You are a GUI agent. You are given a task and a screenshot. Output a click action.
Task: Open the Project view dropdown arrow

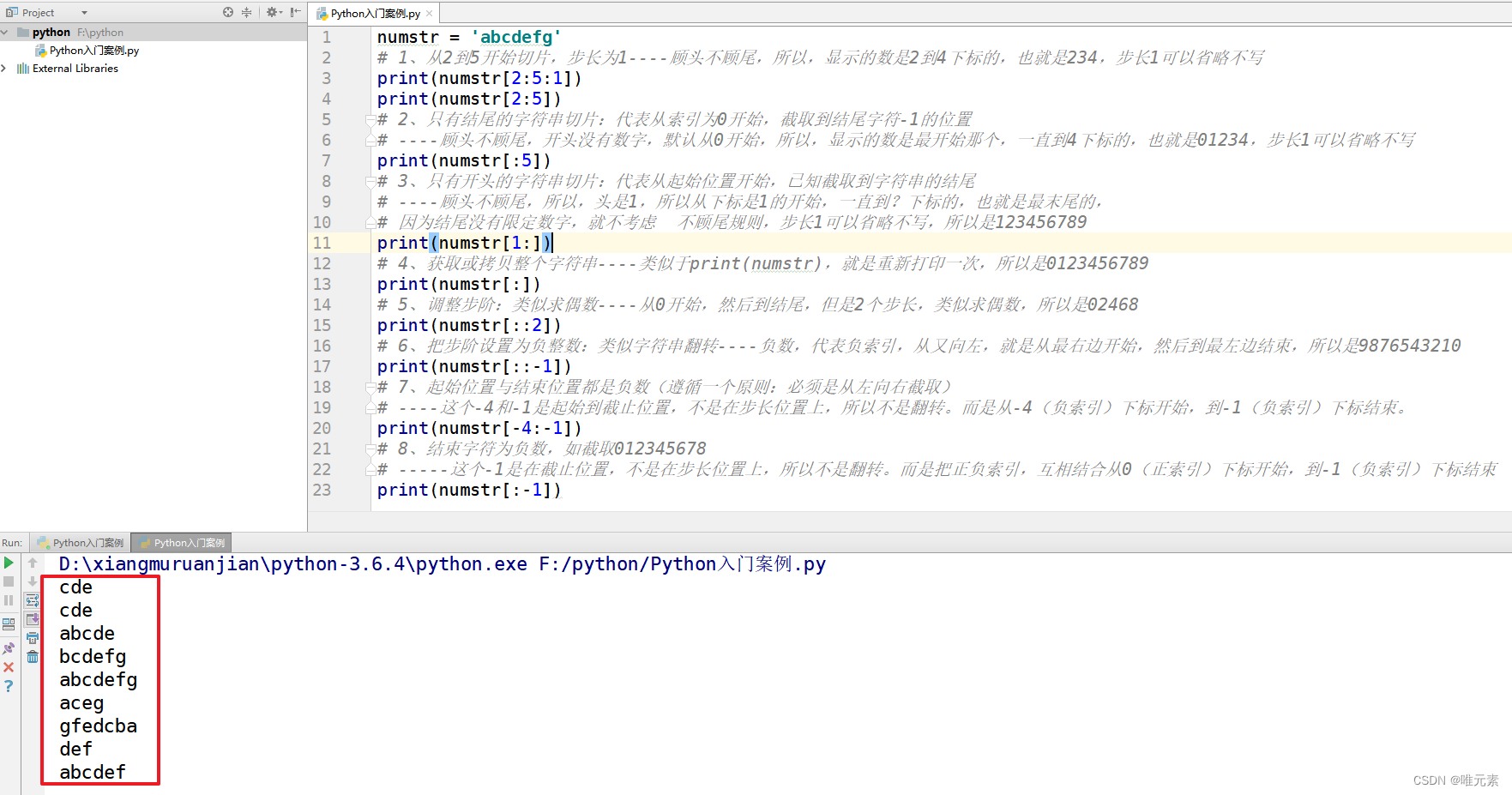point(84,13)
